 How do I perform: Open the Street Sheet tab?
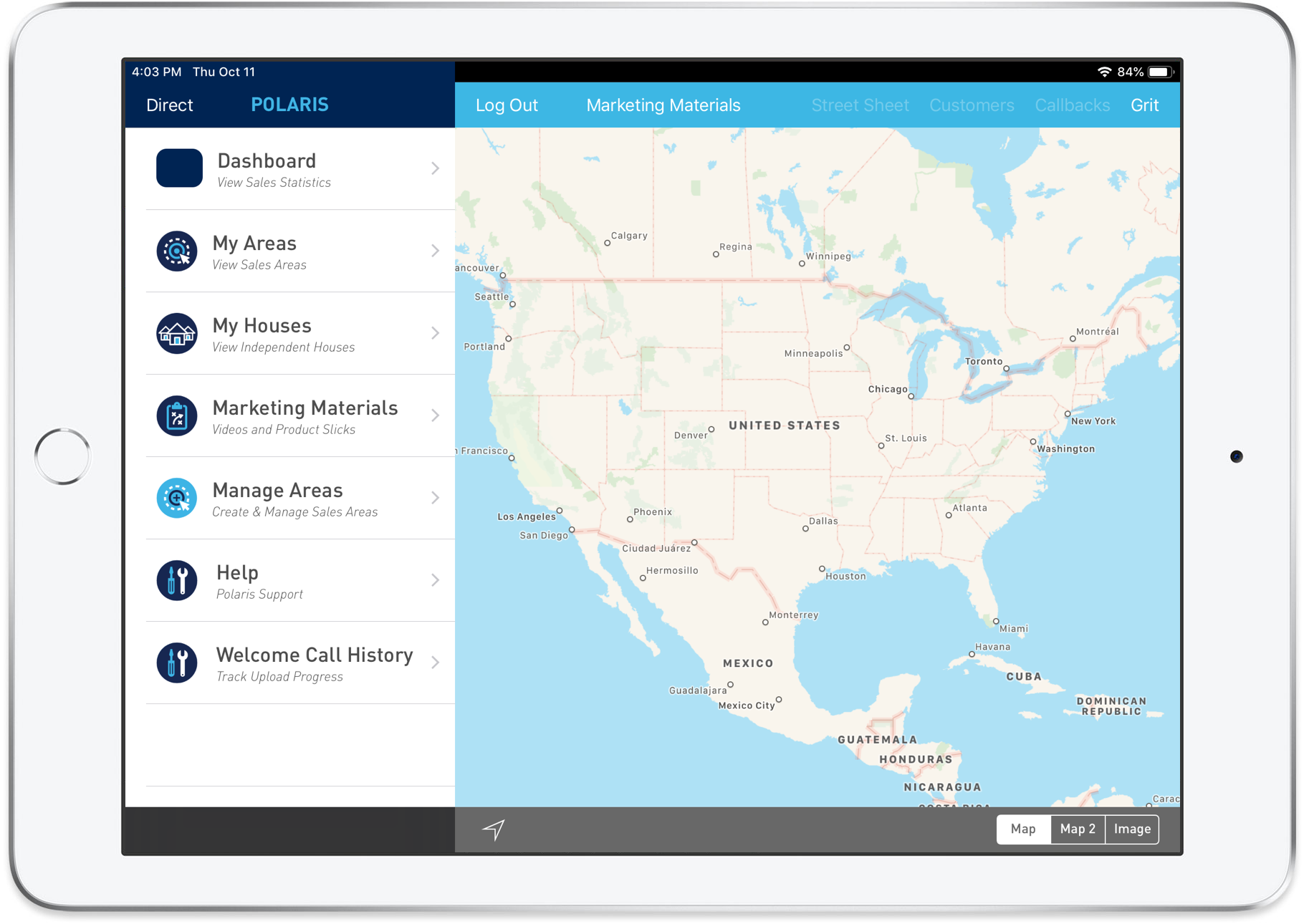click(x=860, y=105)
